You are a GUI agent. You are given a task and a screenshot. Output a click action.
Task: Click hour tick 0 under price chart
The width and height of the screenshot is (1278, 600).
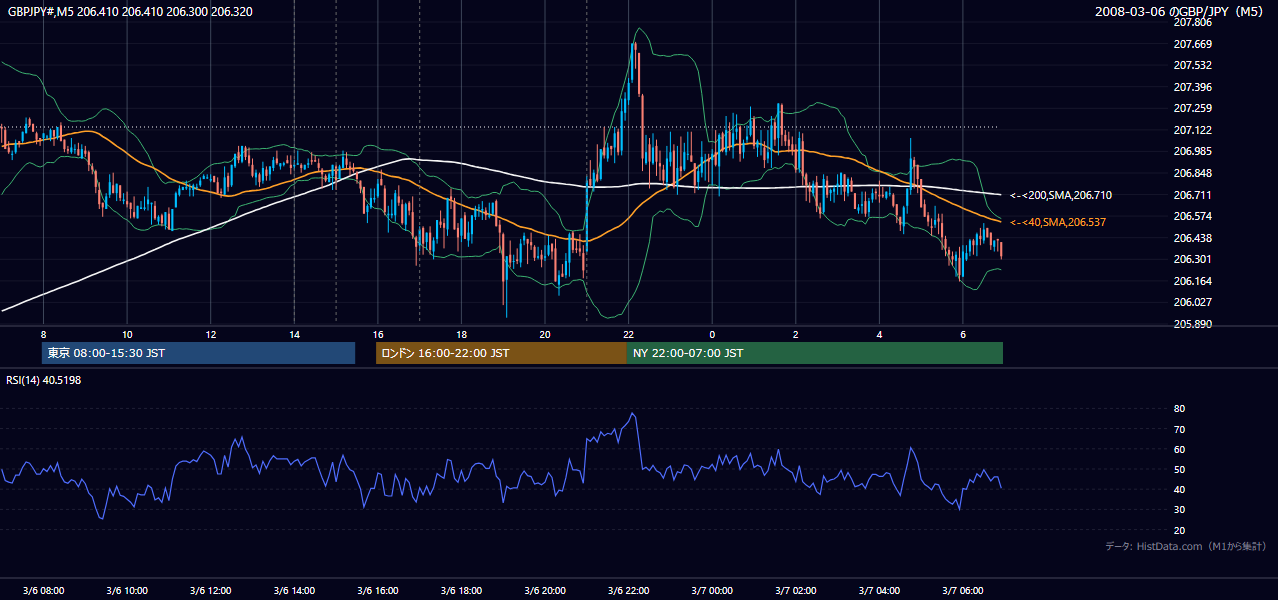click(x=712, y=334)
